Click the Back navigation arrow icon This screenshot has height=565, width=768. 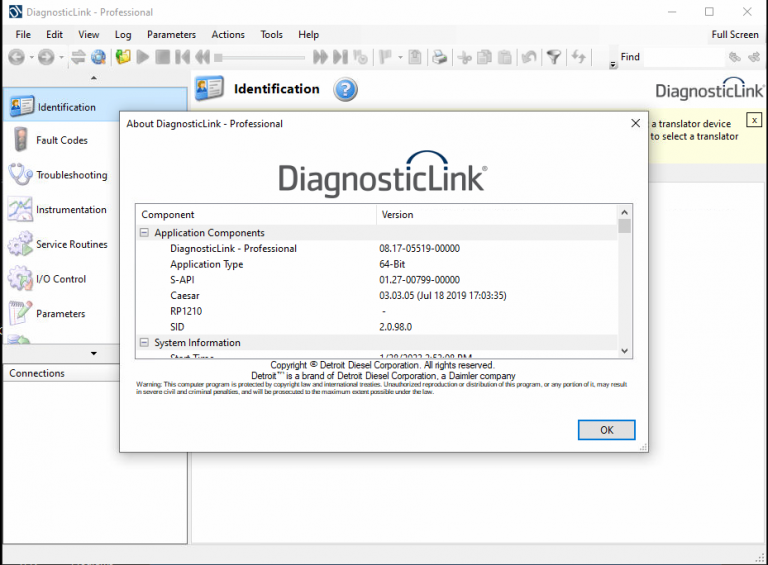point(17,57)
